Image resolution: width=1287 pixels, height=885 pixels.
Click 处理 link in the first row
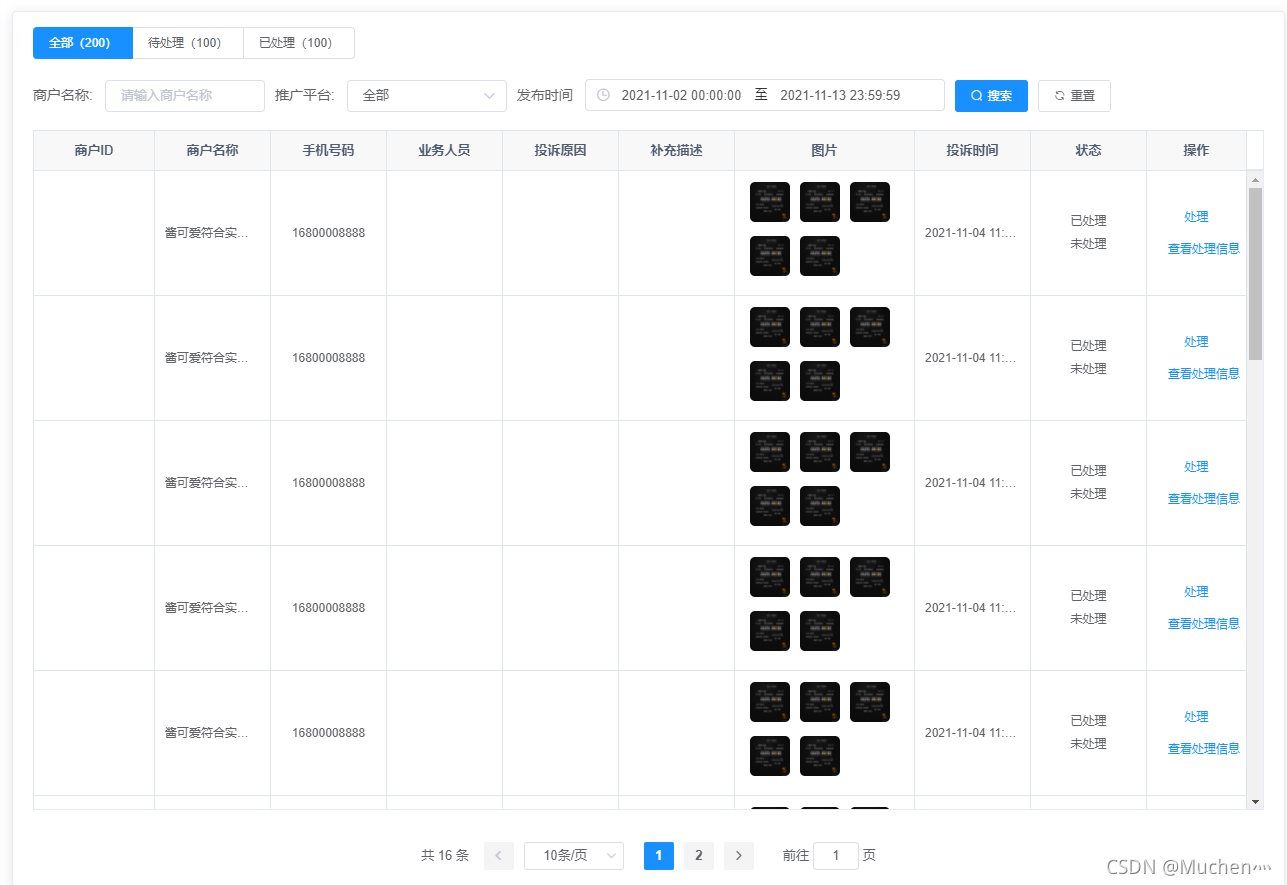point(1196,217)
